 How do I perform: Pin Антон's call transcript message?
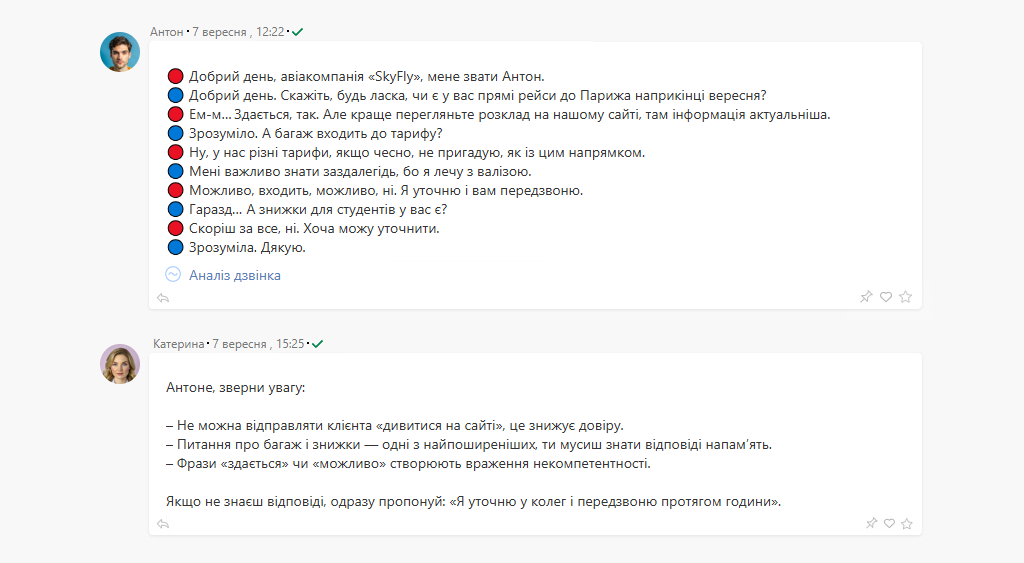coord(866,297)
